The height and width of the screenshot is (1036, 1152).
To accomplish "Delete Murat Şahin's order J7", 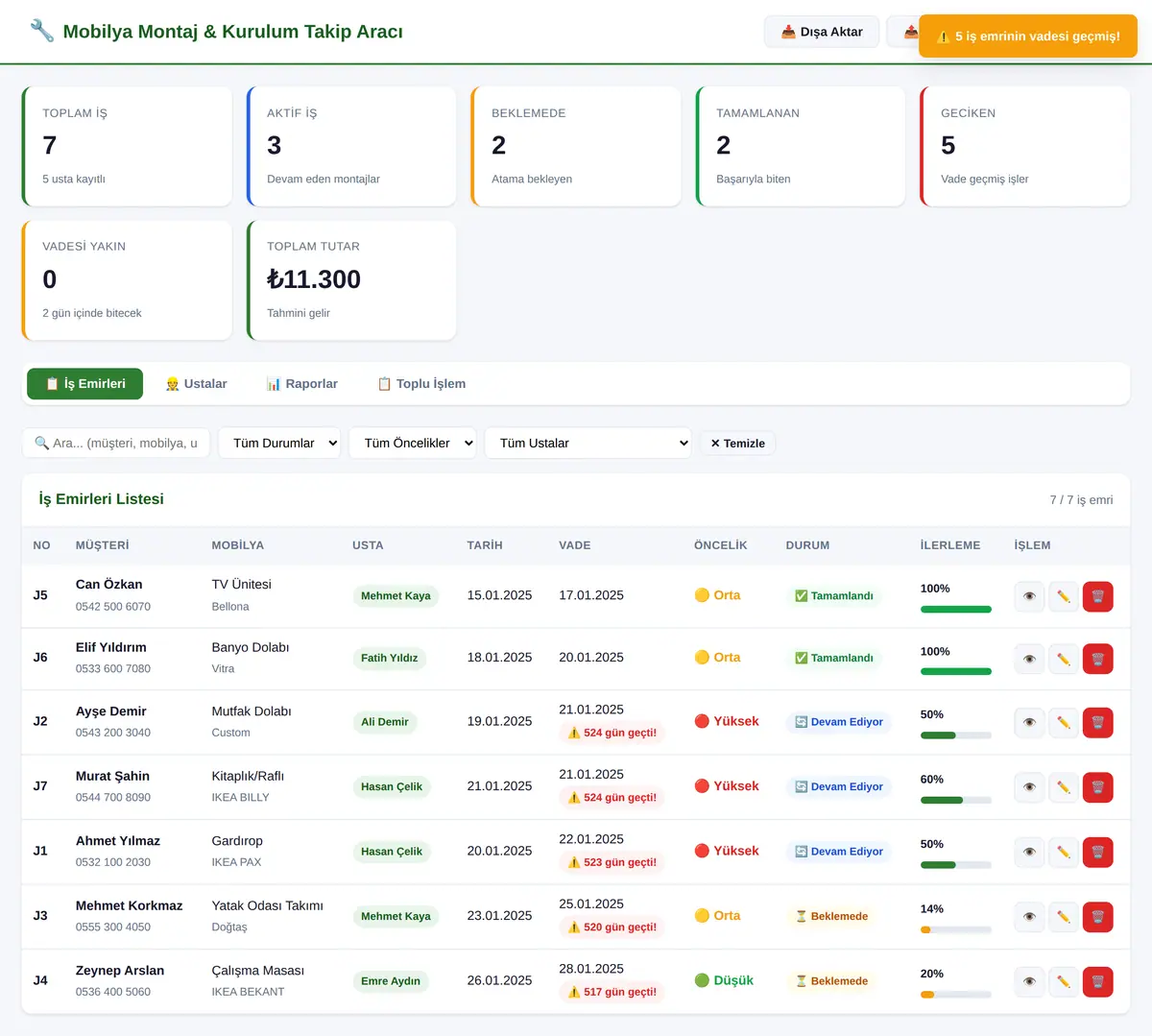I will tap(1098, 787).
